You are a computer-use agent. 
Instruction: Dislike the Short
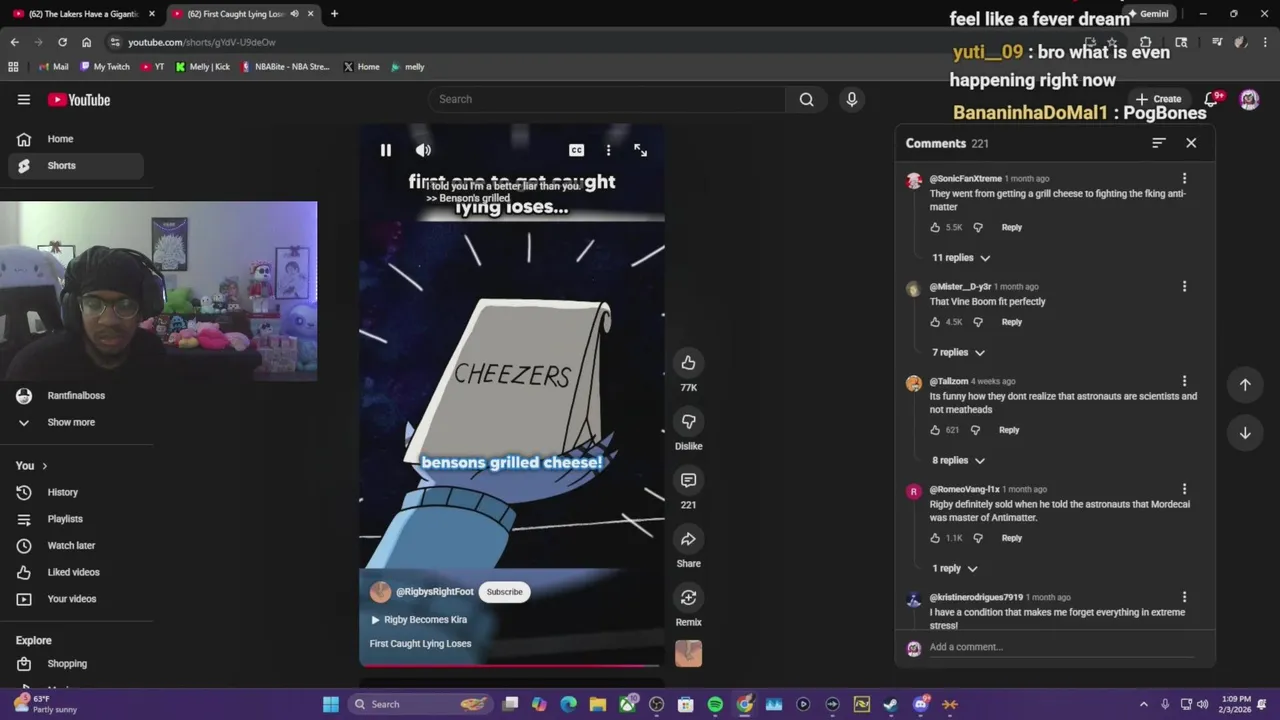point(688,422)
